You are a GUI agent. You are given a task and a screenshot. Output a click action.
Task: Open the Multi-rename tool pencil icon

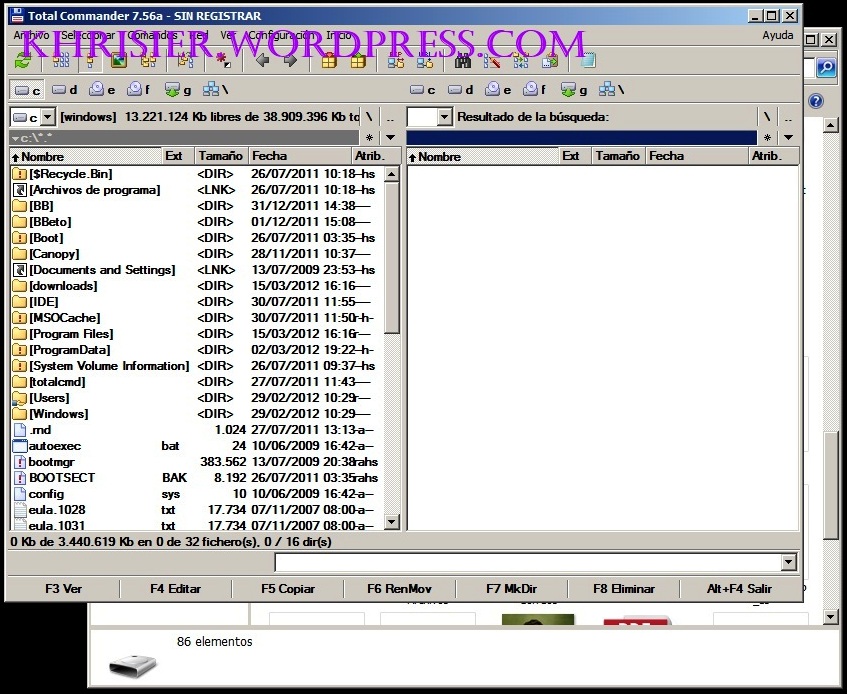point(492,61)
